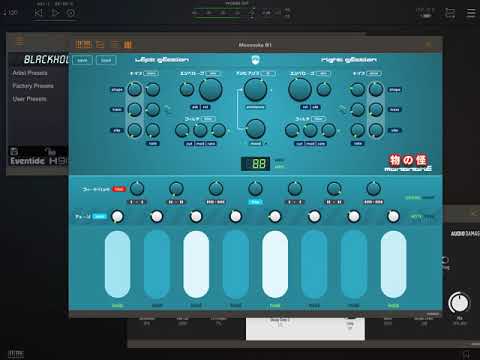The width and height of the screenshot is (480, 360).
Task: Arm the record button in the top transport
Action: coord(71,13)
